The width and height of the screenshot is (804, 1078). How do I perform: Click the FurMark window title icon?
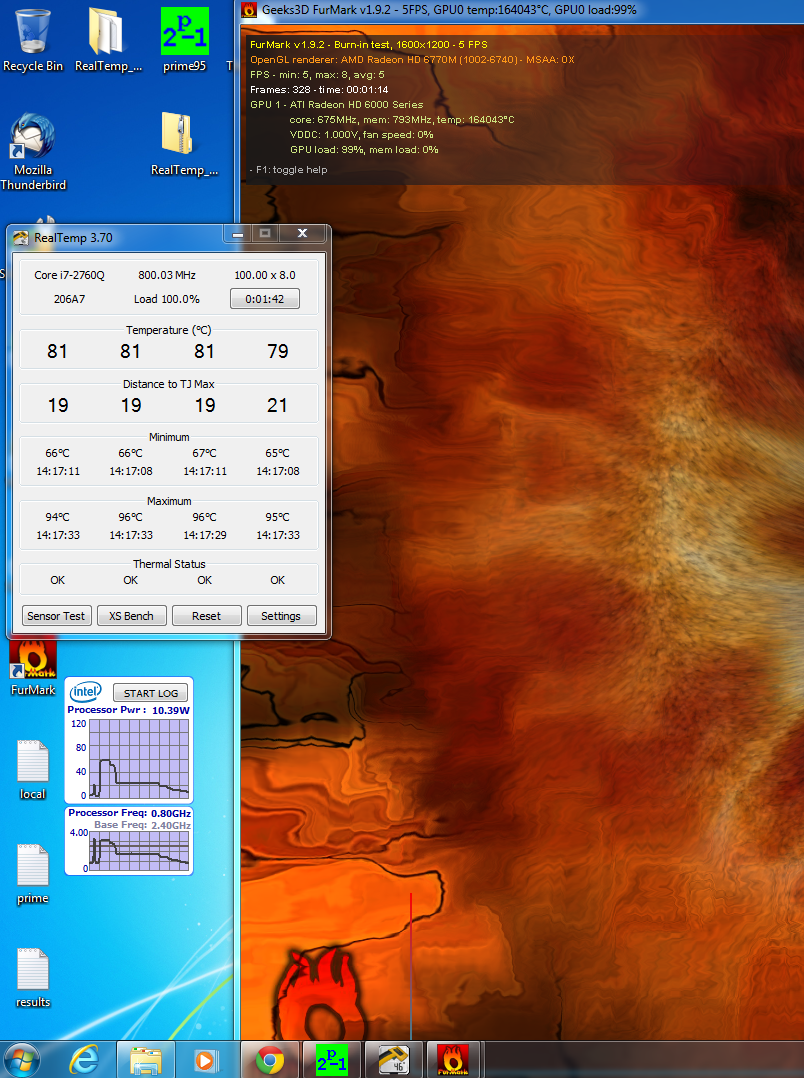pos(249,10)
